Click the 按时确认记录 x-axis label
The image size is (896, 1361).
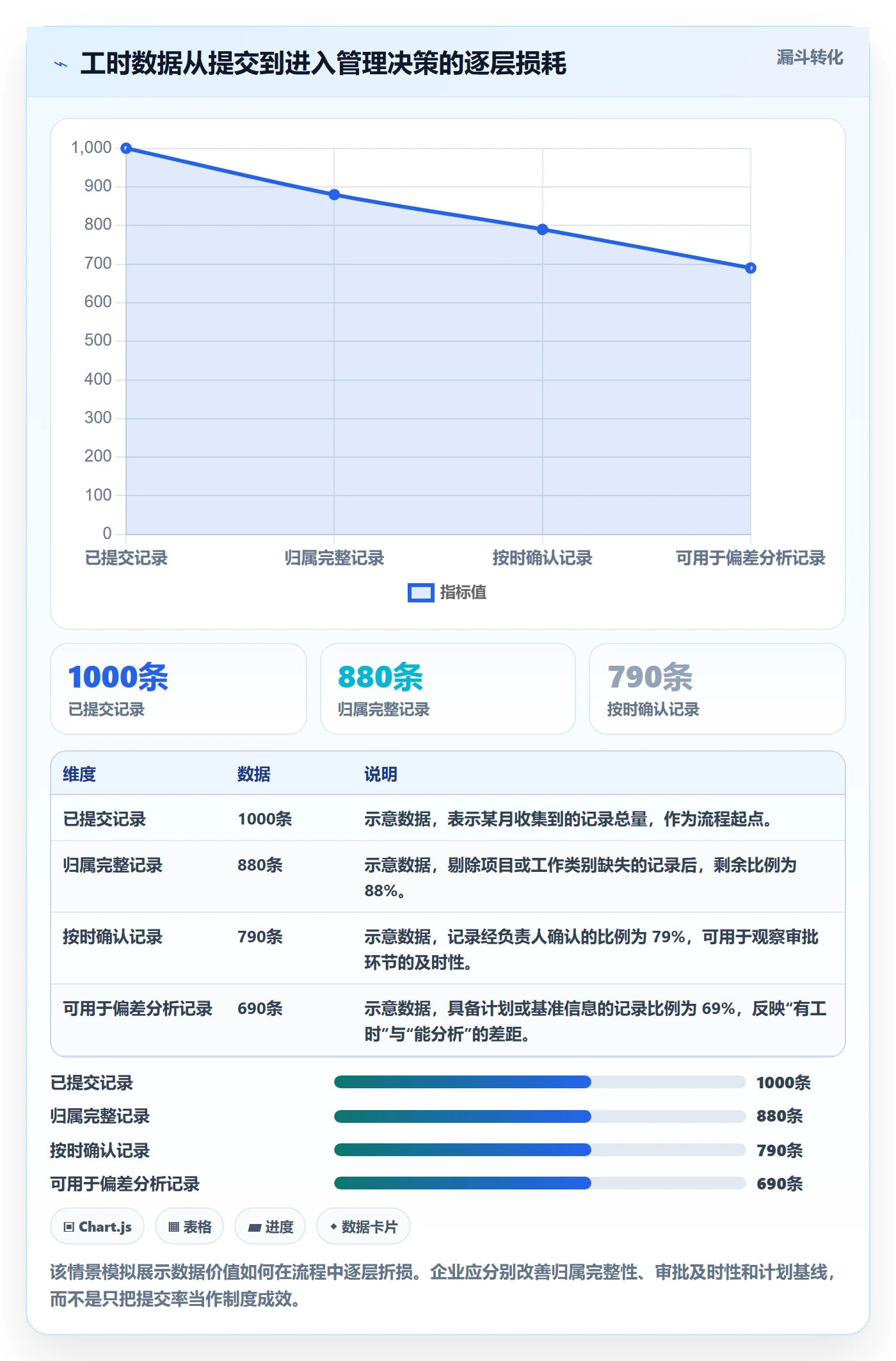coord(543,558)
